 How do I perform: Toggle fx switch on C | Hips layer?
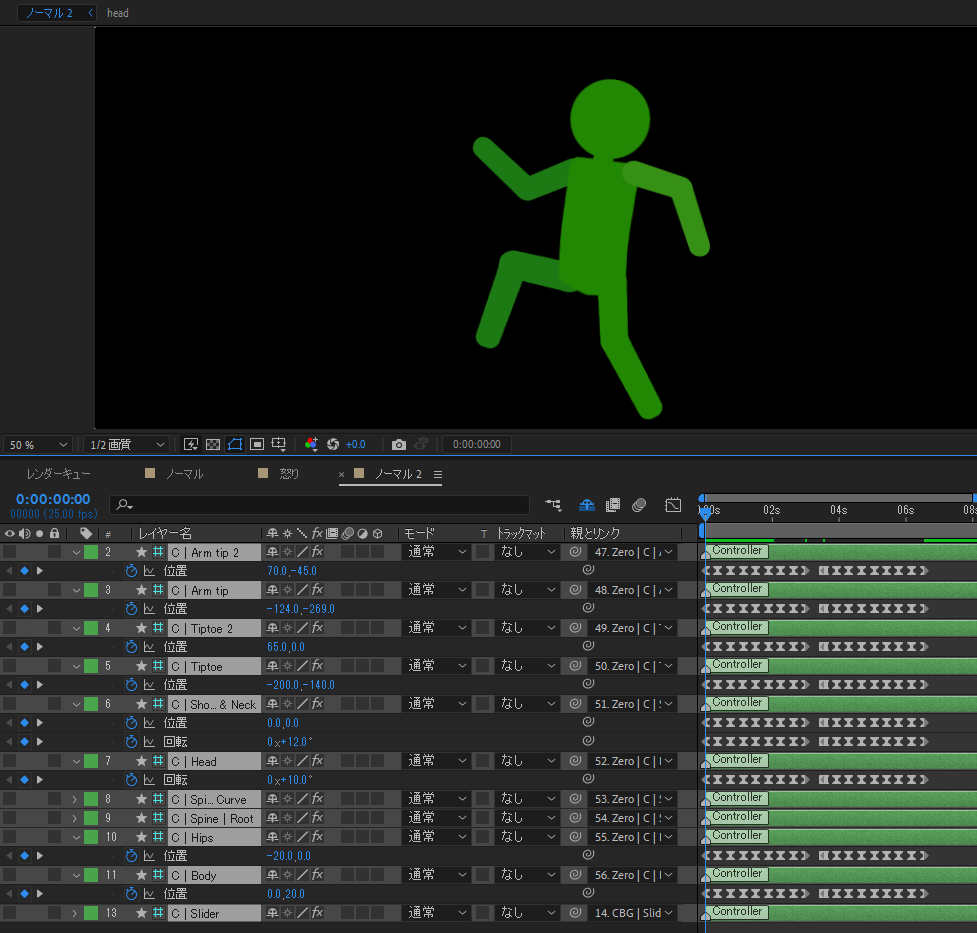coord(317,837)
